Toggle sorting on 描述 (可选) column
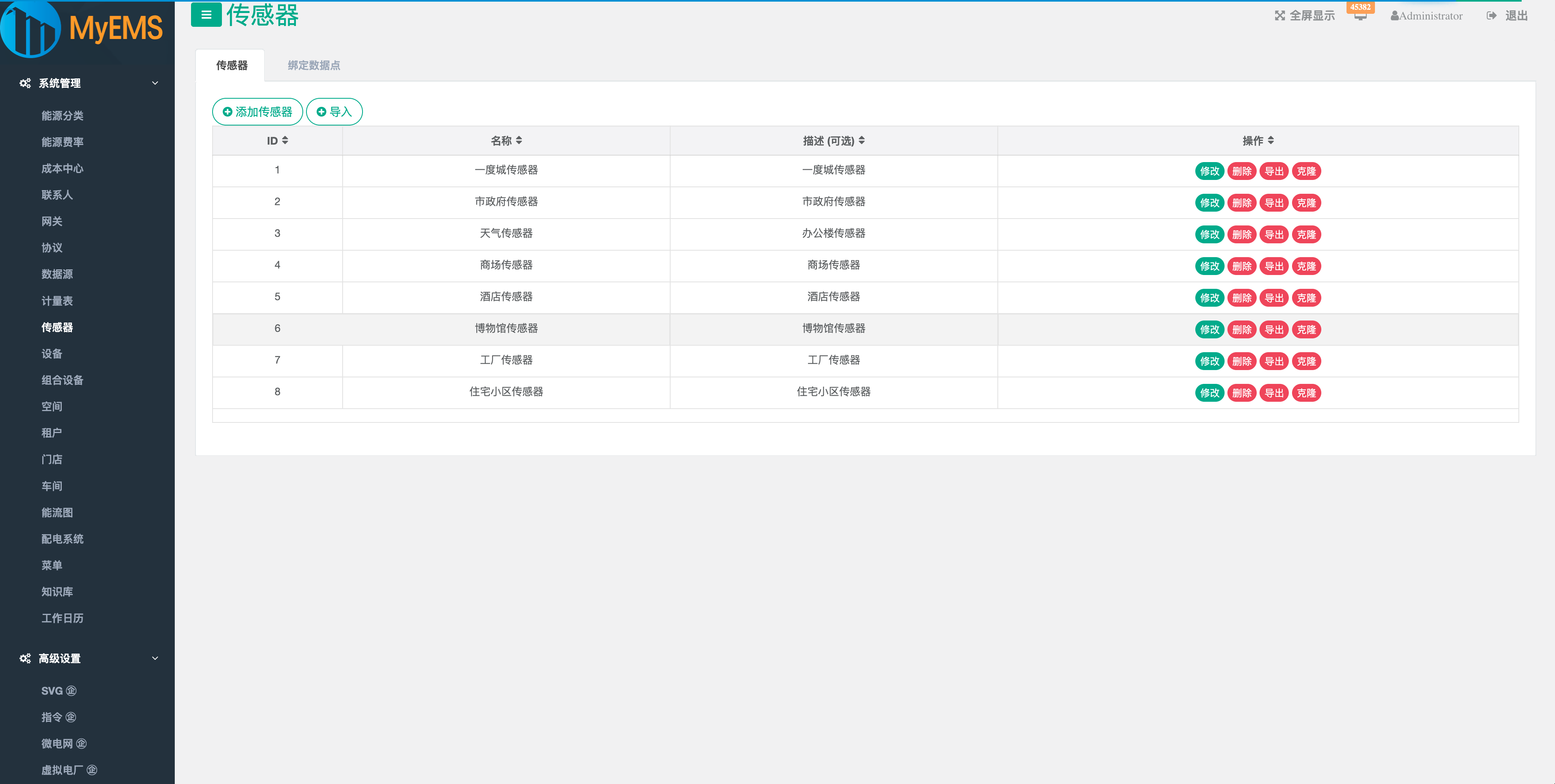 coord(861,141)
